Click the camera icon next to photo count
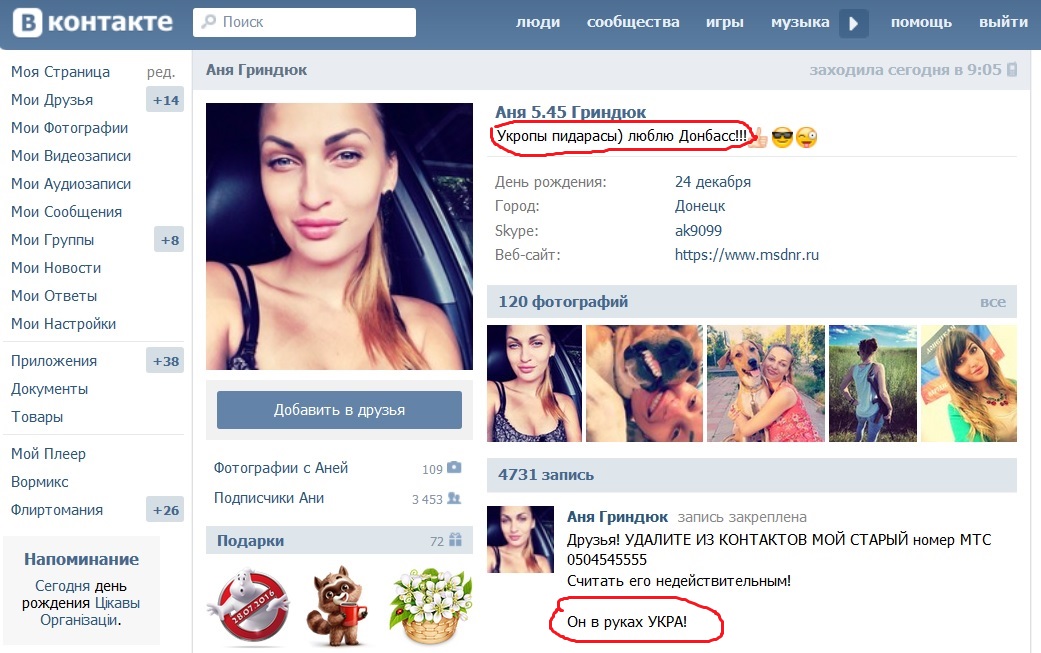 (454, 468)
